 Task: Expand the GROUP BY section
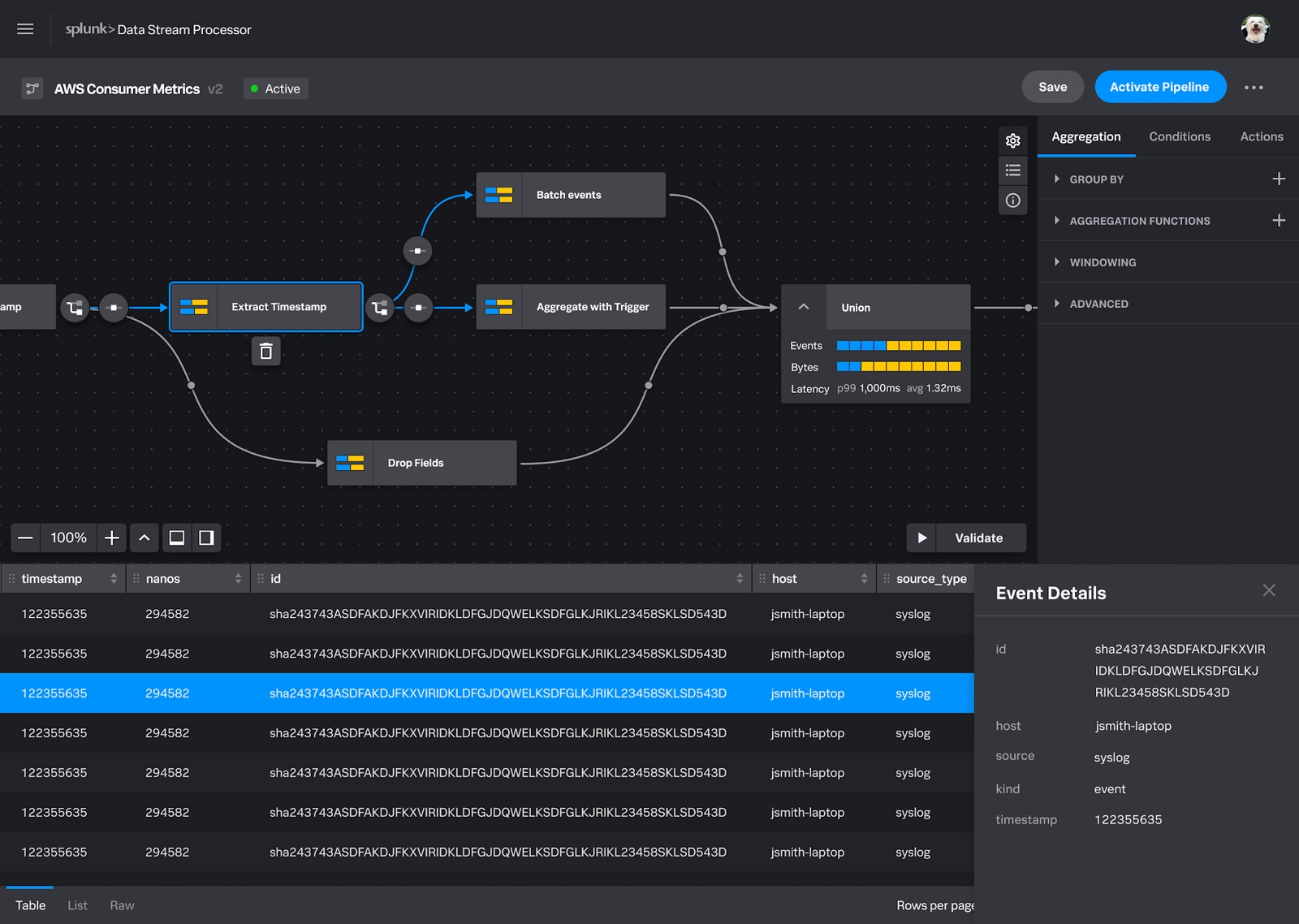(x=1056, y=179)
